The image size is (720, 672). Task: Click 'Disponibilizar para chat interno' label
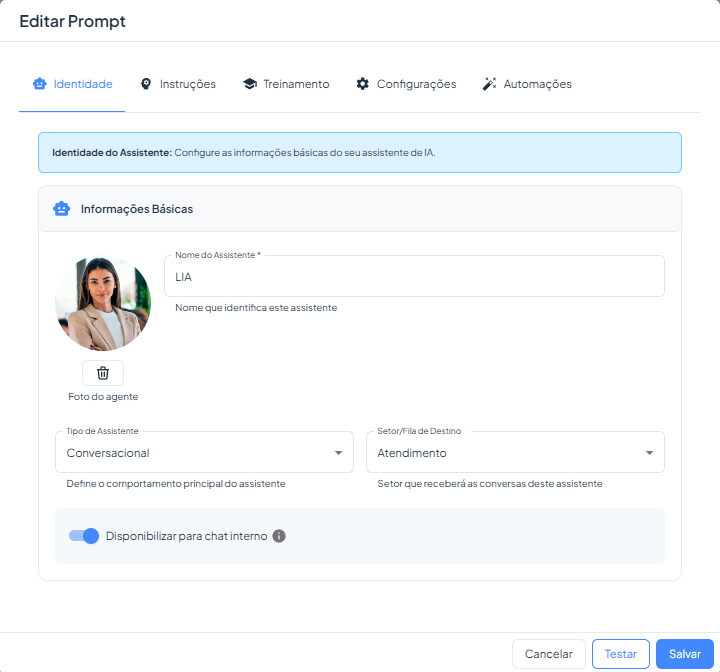coord(186,536)
